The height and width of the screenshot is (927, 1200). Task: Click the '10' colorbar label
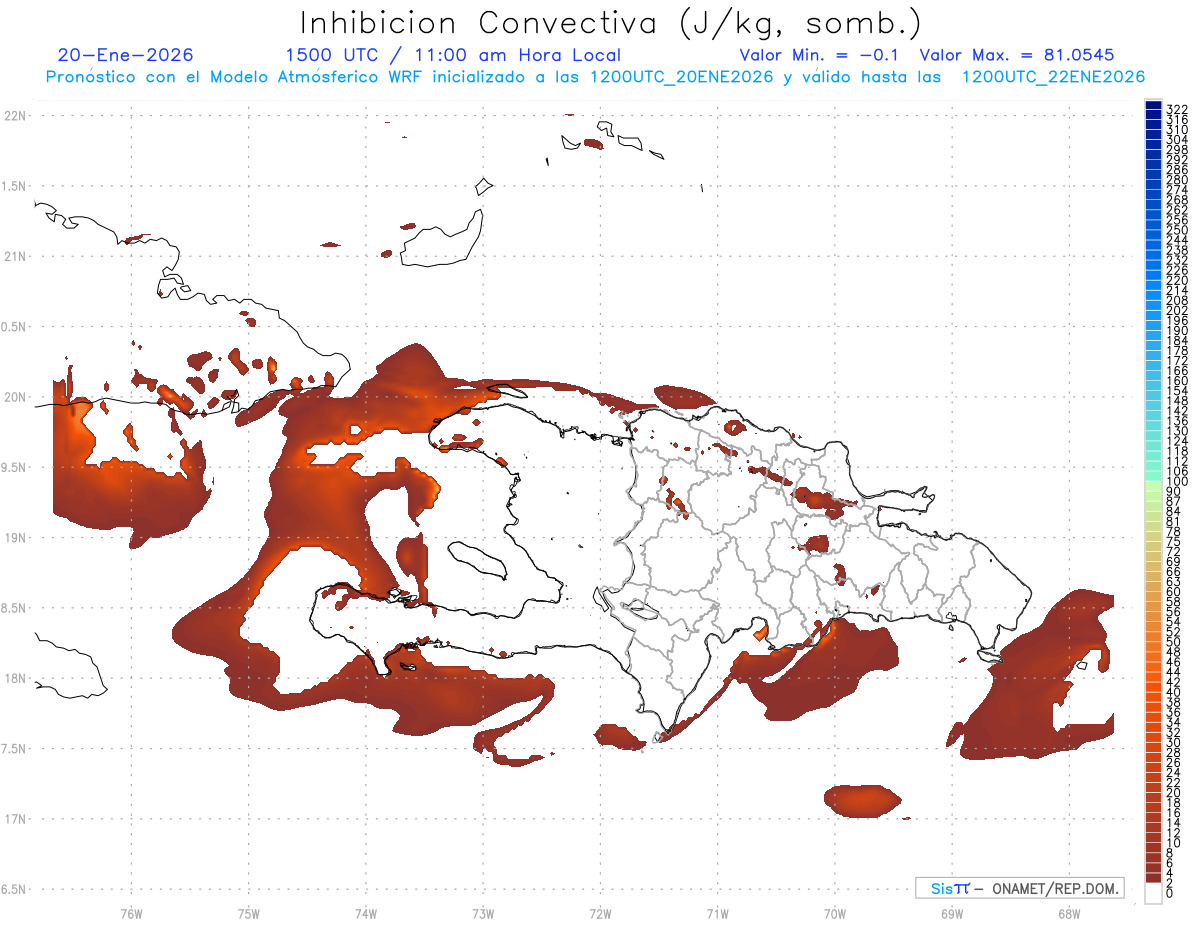click(x=1173, y=843)
